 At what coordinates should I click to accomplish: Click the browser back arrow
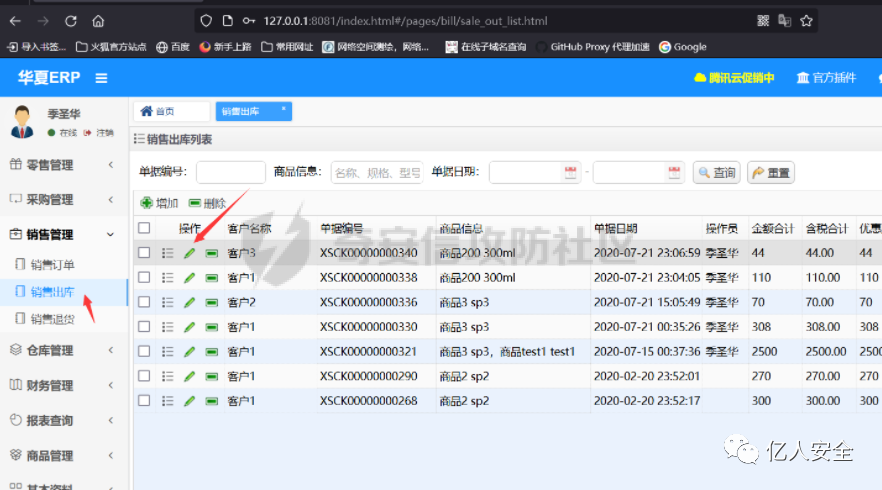pyautogui.click(x=15, y=21)
